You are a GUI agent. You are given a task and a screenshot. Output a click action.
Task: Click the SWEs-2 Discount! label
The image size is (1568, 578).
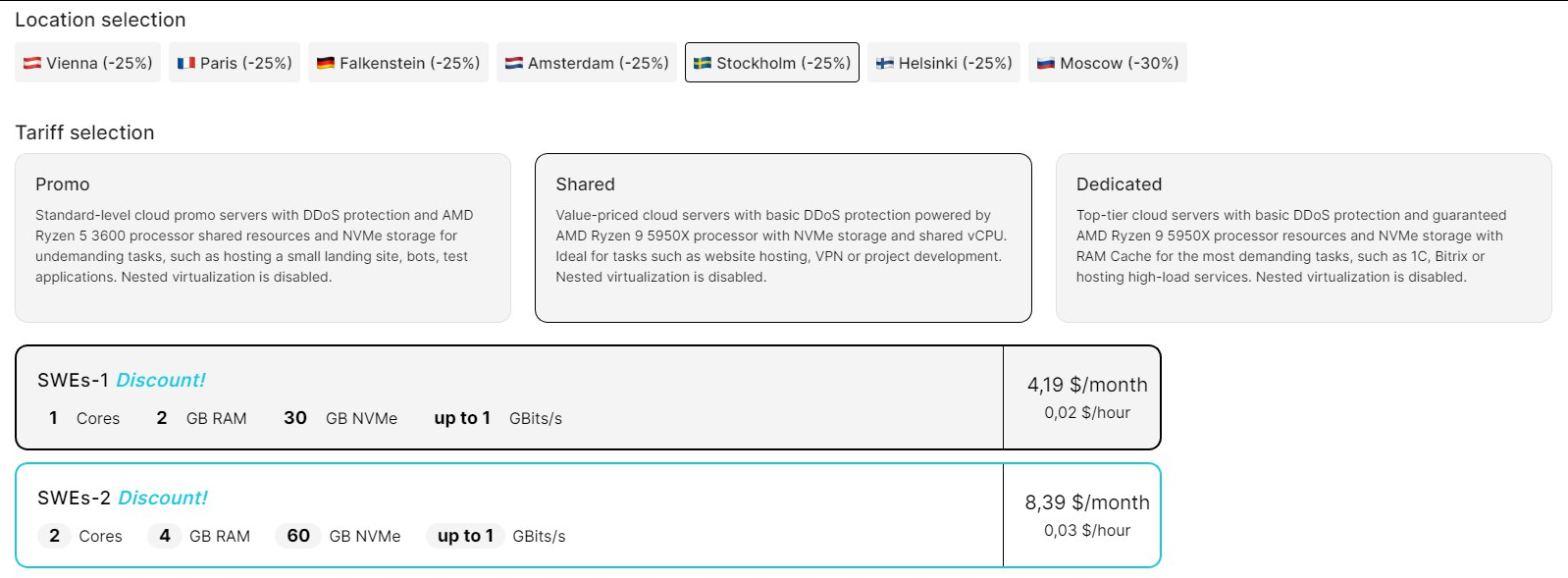point(163,498)
